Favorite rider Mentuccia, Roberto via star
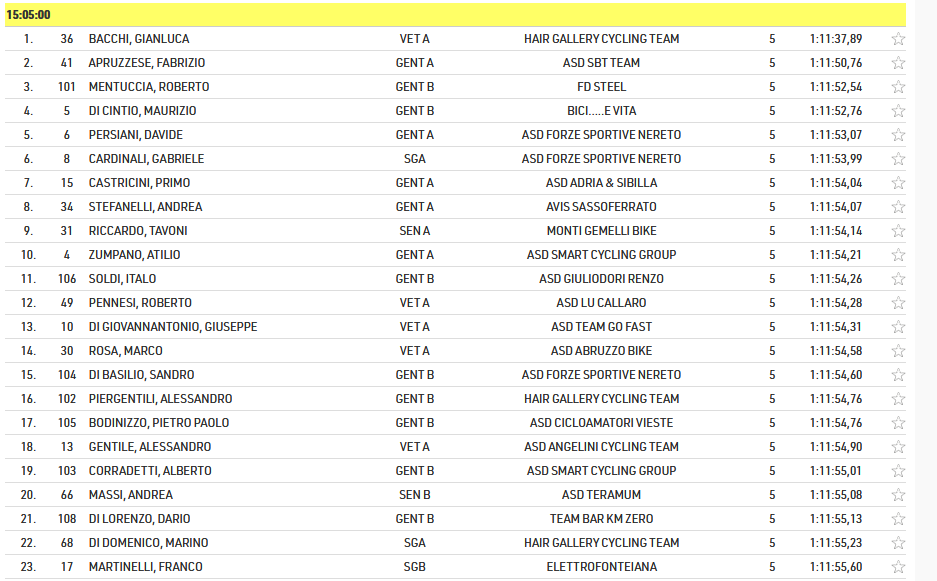The height and width of the screenshot is (581, 937). click(x=898, y=87)
